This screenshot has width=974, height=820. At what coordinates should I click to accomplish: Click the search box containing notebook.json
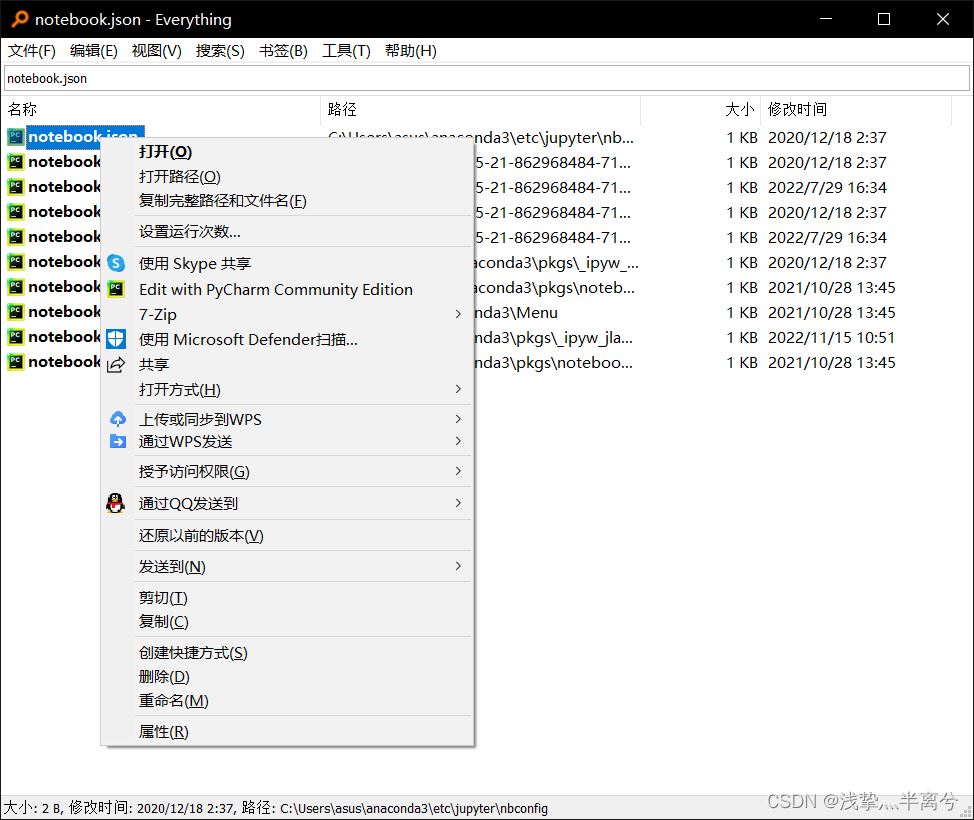click(487, 79)
